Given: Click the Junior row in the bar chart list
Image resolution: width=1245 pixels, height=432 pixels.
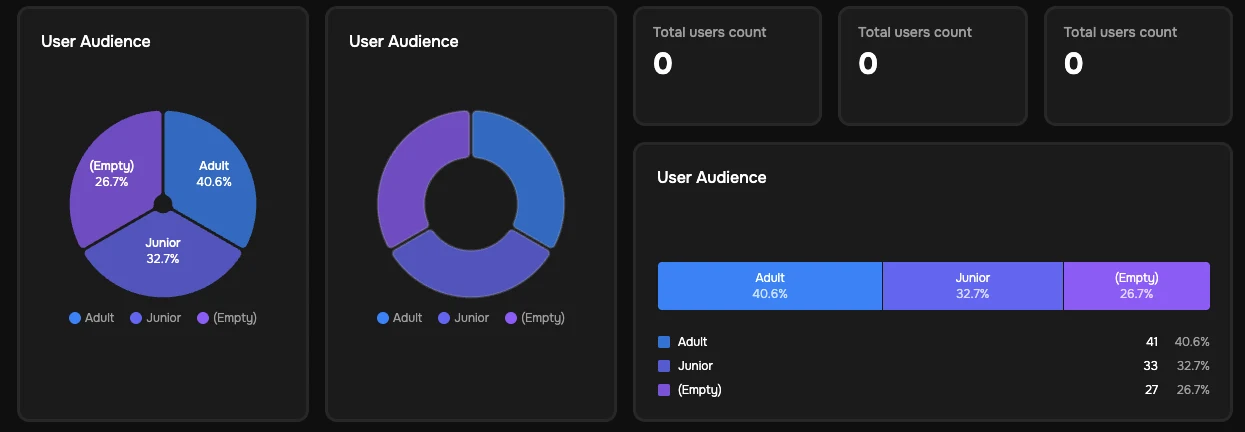Looking at the screenshot, I should (x=934, y=366).
